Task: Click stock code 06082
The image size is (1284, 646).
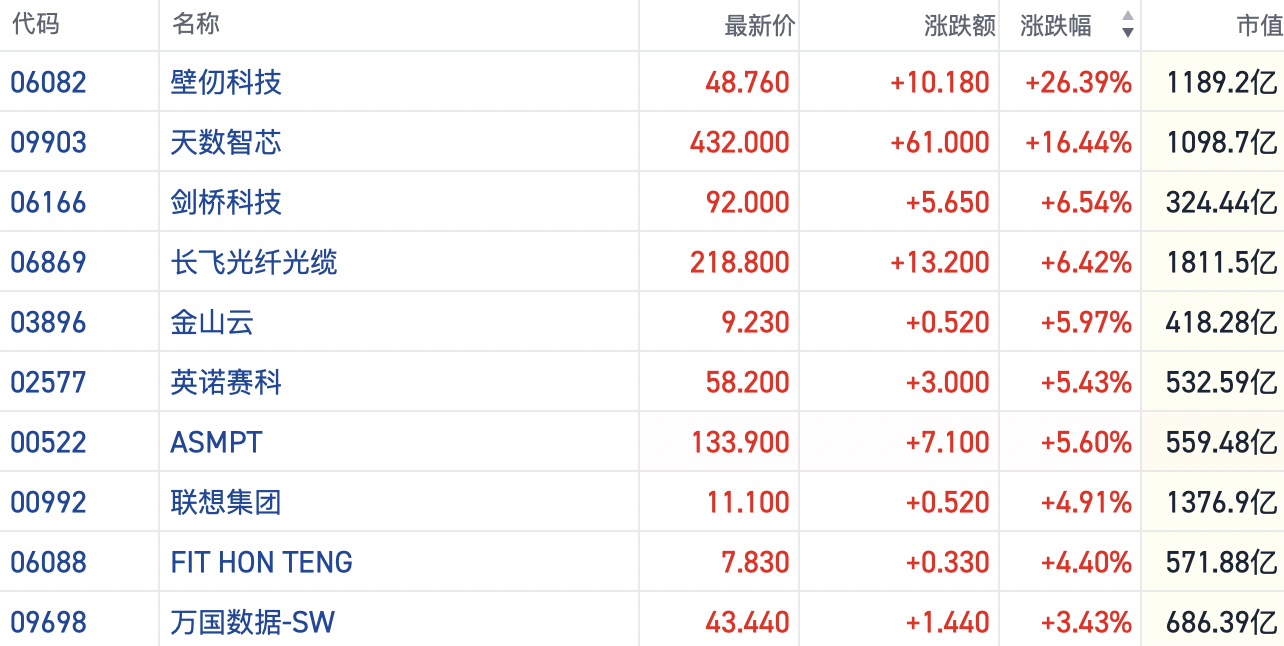Action: (48, 82)
